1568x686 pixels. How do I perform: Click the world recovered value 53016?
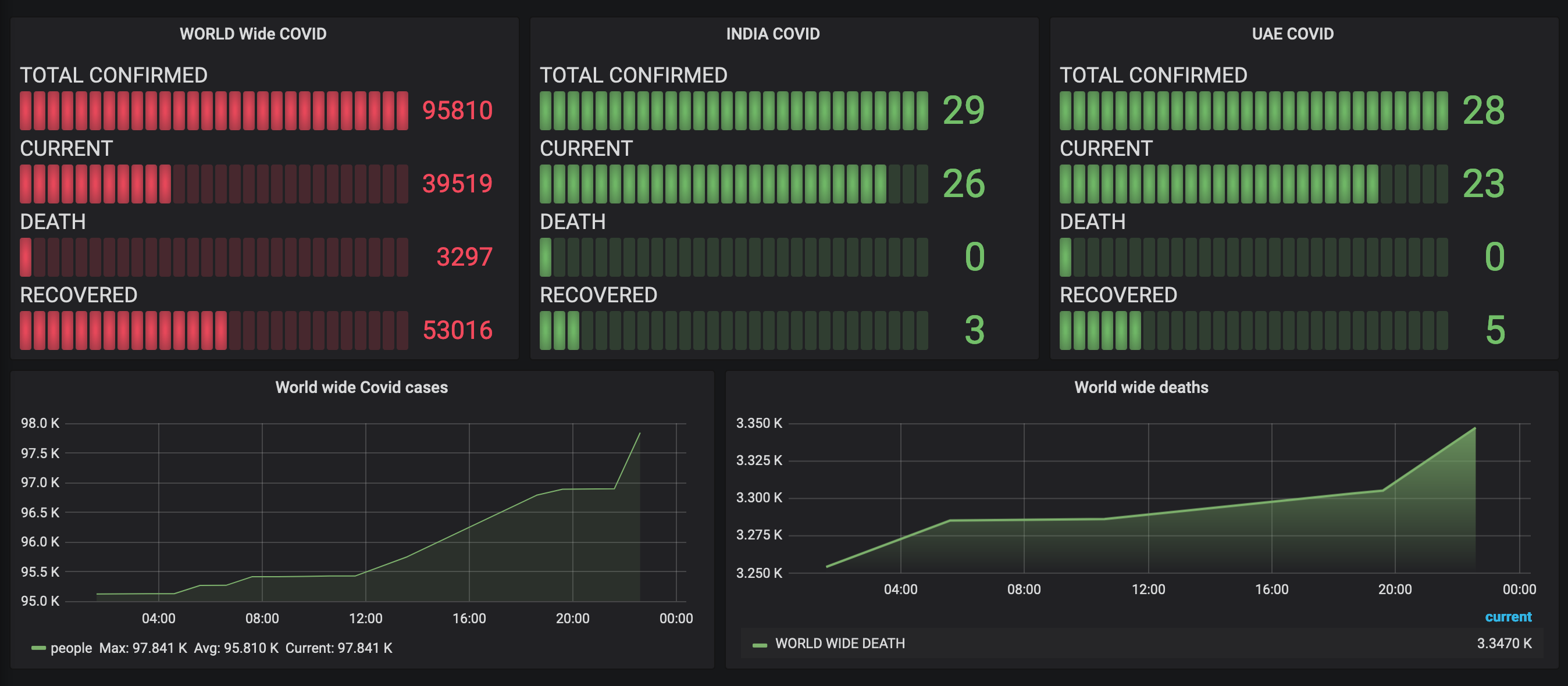point(457,330)
